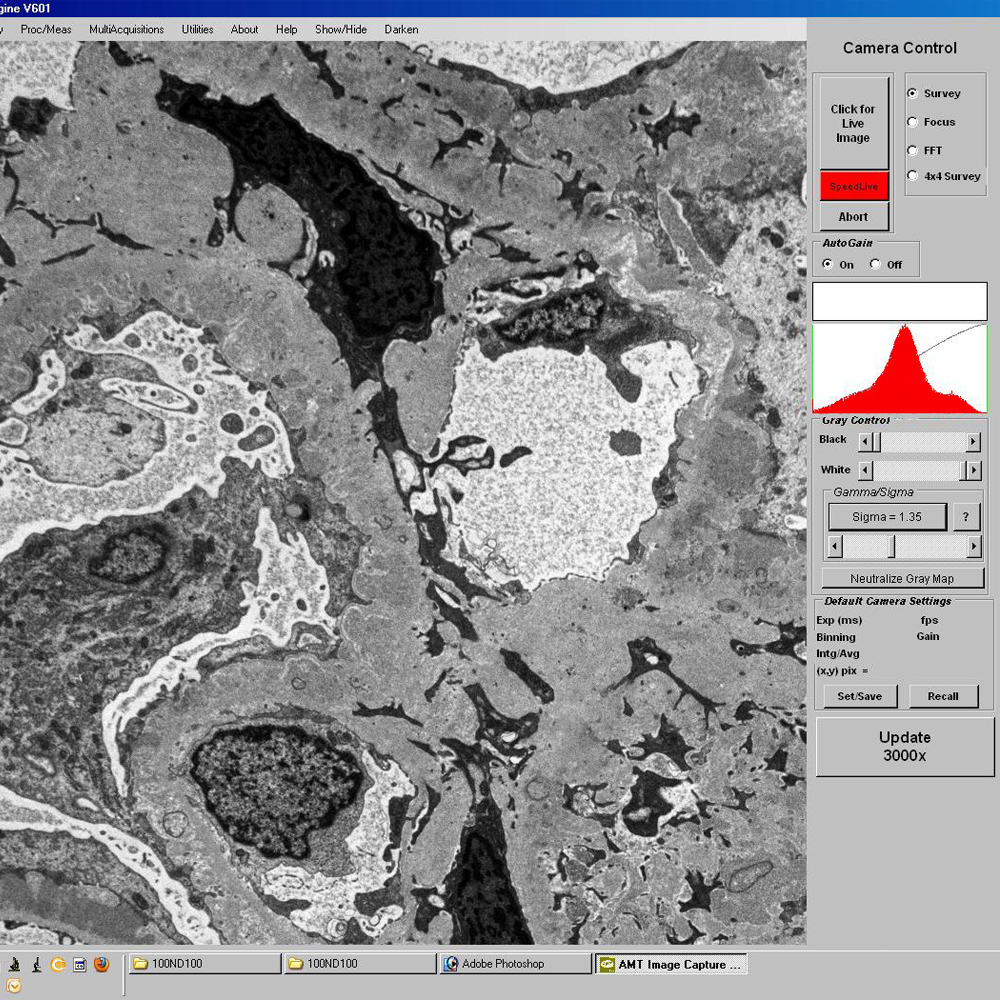
Task: Click the White slider's left arrow
Action: [866, 470]
